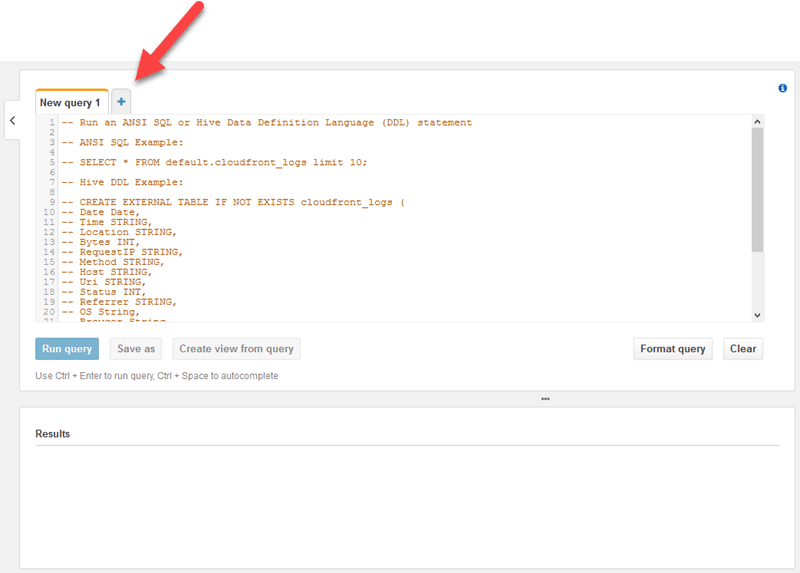
Task: Click the Format query button
Action: 672,349
